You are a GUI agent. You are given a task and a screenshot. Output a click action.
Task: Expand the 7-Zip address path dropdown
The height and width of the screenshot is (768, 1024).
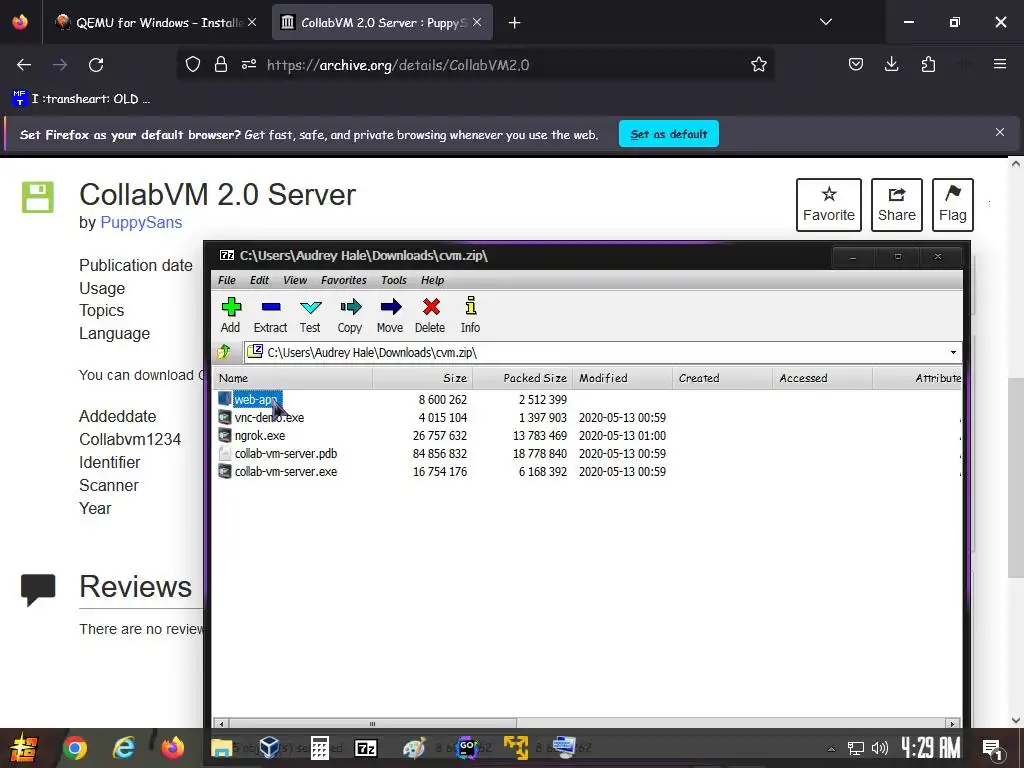point(953,353)
